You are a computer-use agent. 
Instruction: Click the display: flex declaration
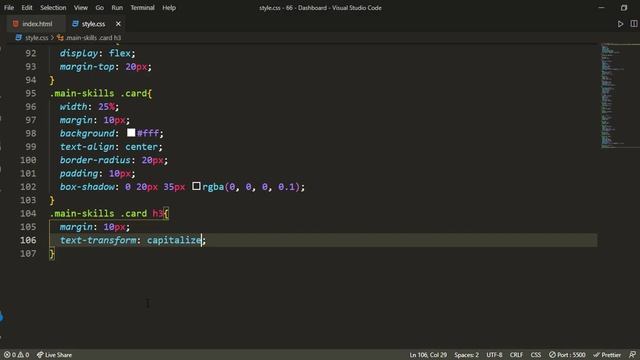tap(98, 53)
